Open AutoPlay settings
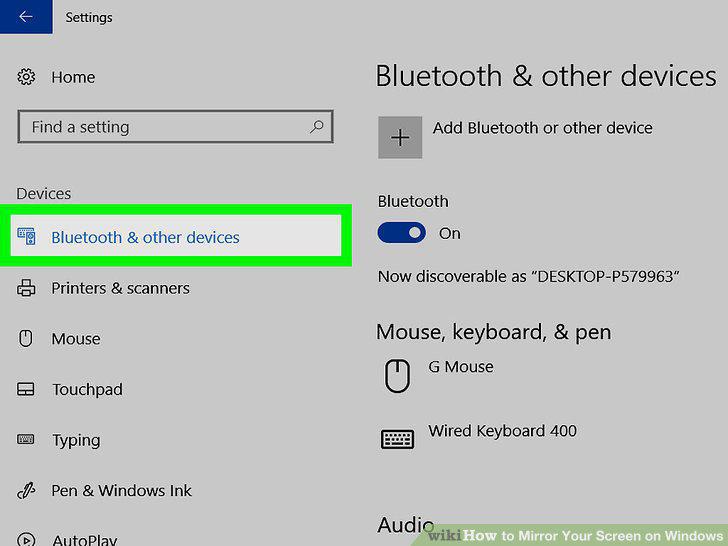The height and width of the screenshot is (546, 728). pyautogui.click(x=84, y=540)
